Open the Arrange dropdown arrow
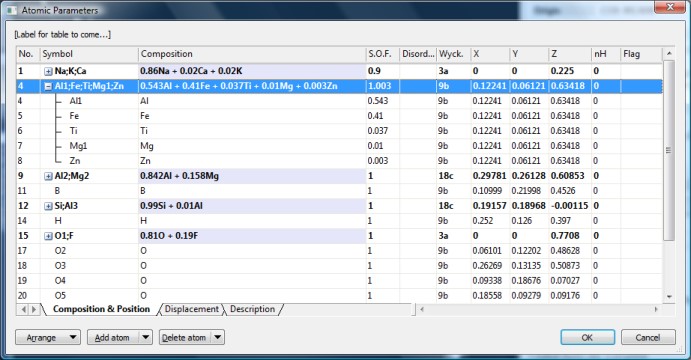Image resolution: width=691 pixels, height=360 pixels. coord(73,338)
